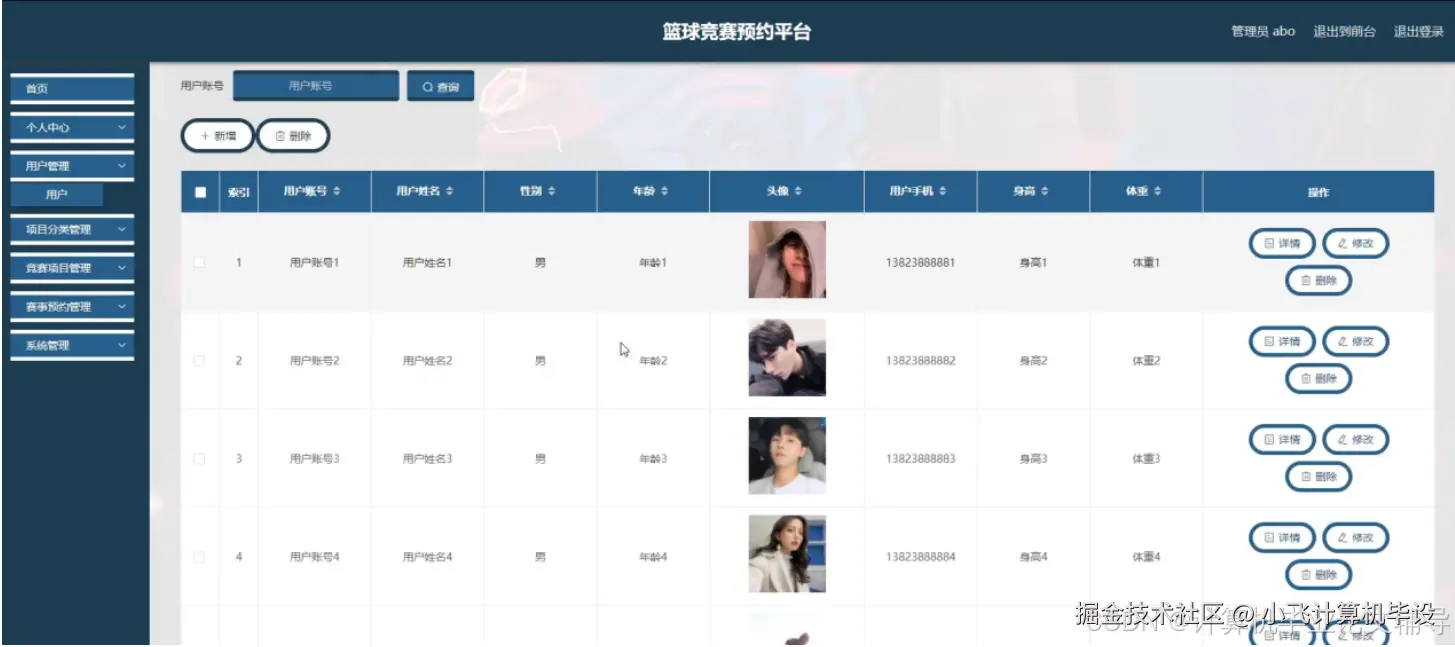Click the 索引 column header
Image resolution: width=1455 pixels, height=647 pixels.
pyautogui.click(x=239, y=192)
